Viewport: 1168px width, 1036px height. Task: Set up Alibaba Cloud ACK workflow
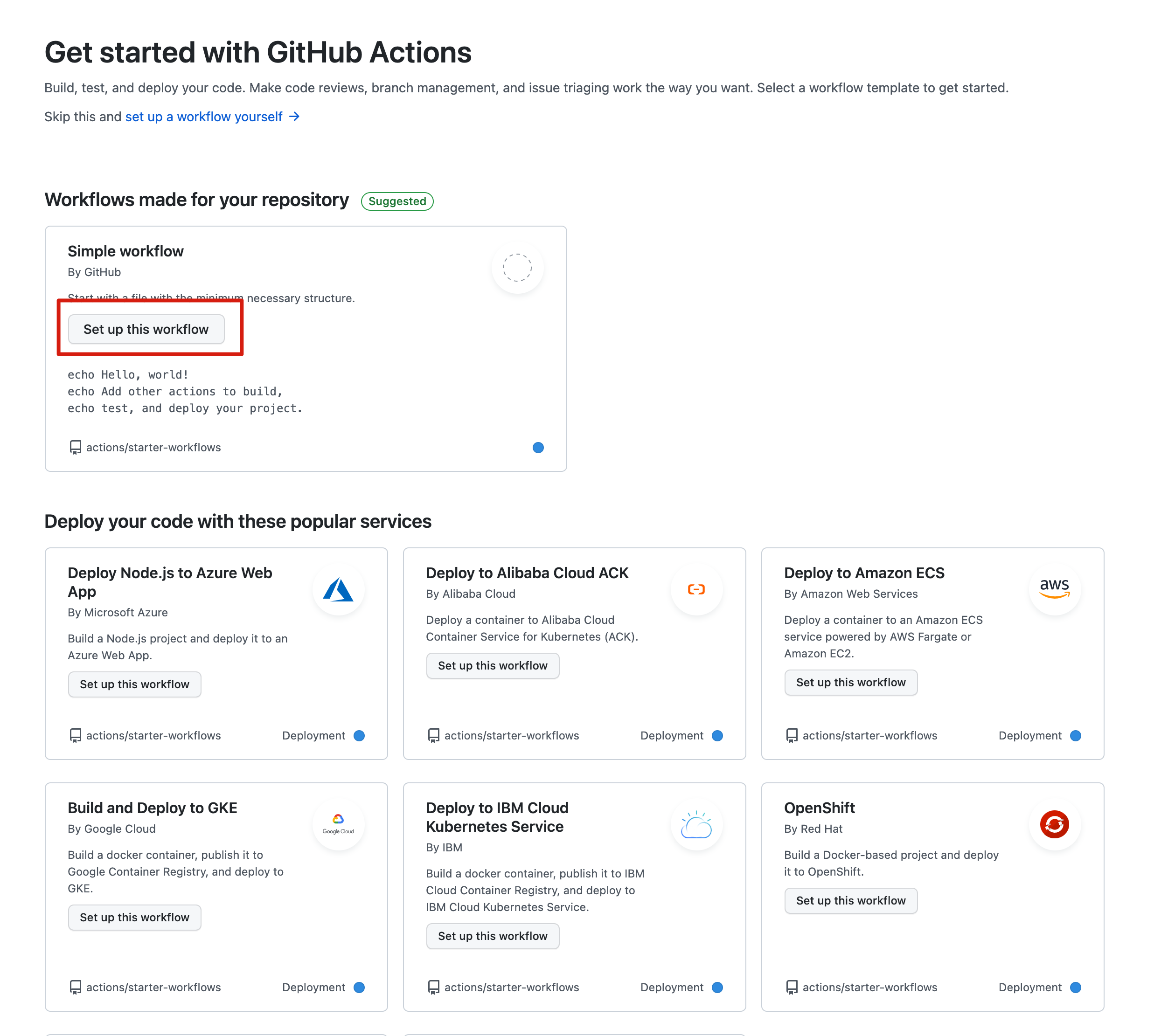tap(493, 666)
